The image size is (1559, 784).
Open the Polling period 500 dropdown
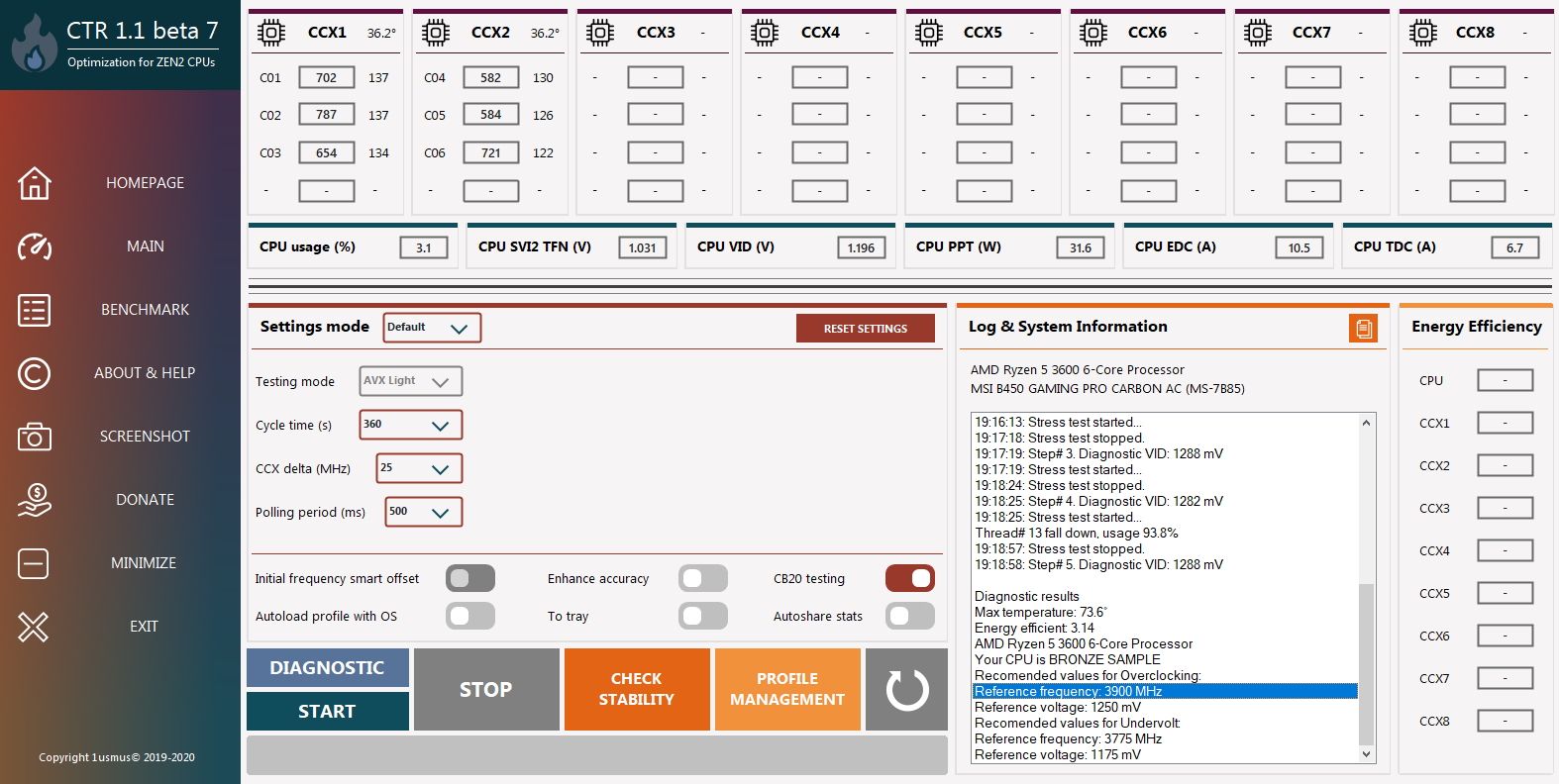coord(423,512)
